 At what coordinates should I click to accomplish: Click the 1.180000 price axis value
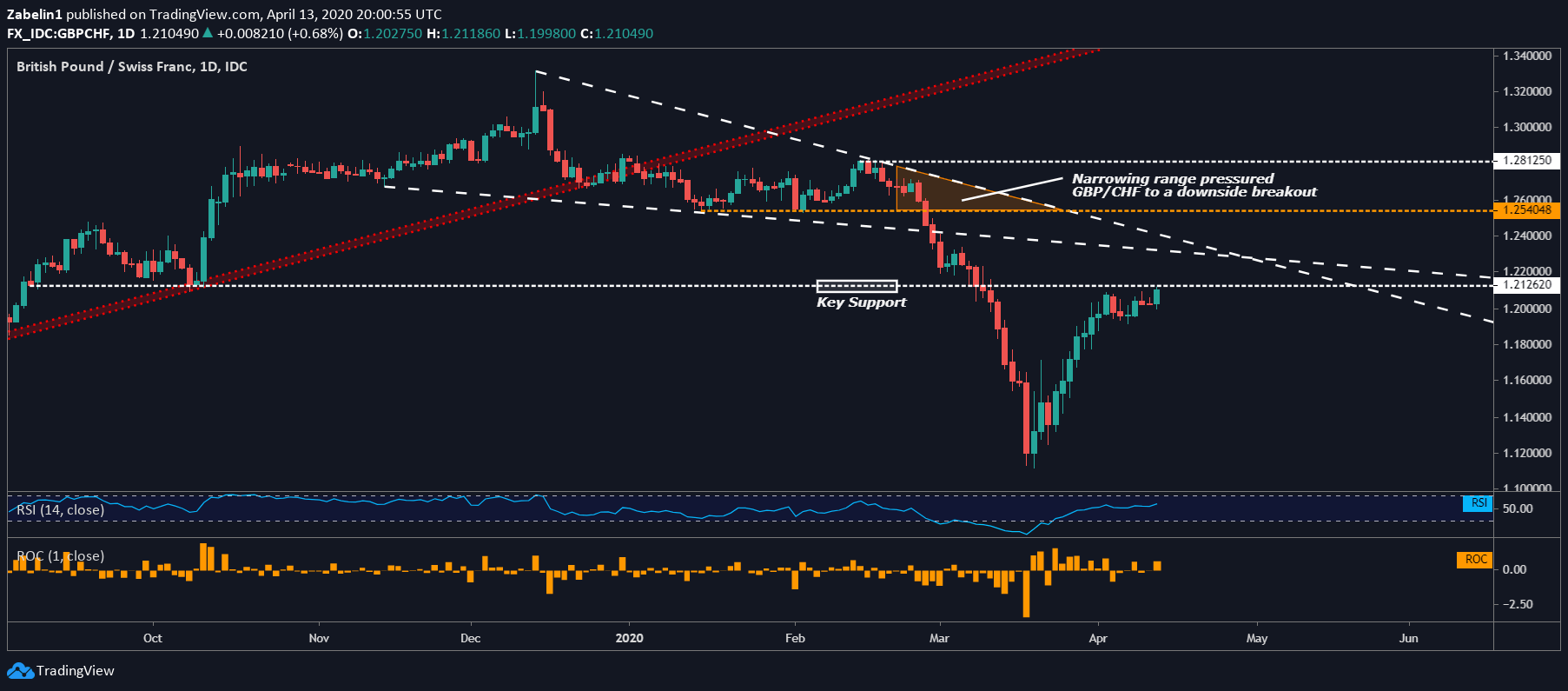1527,344
